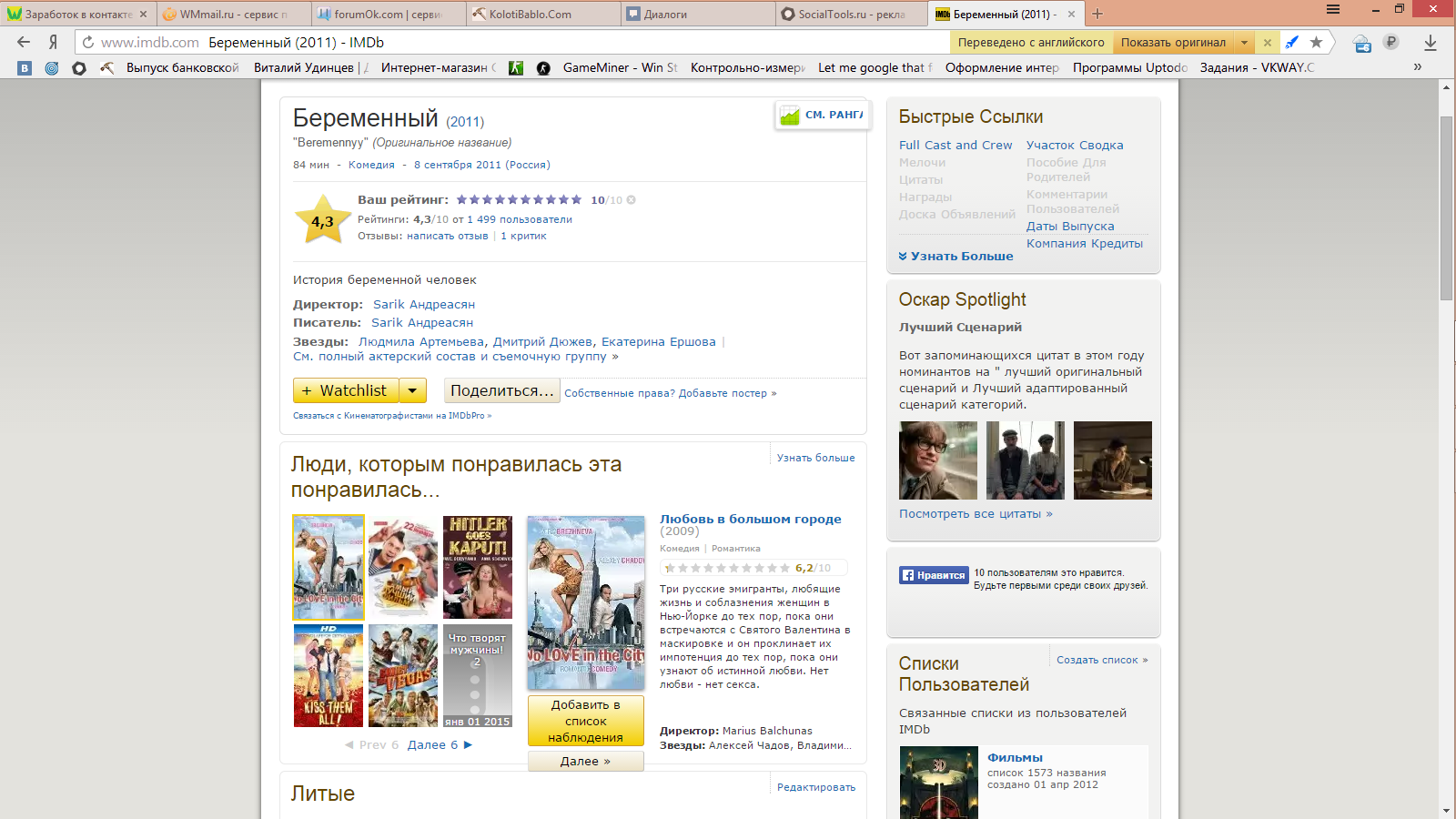Click the СМ. РАНГ chart button

(x=822, y=115)
